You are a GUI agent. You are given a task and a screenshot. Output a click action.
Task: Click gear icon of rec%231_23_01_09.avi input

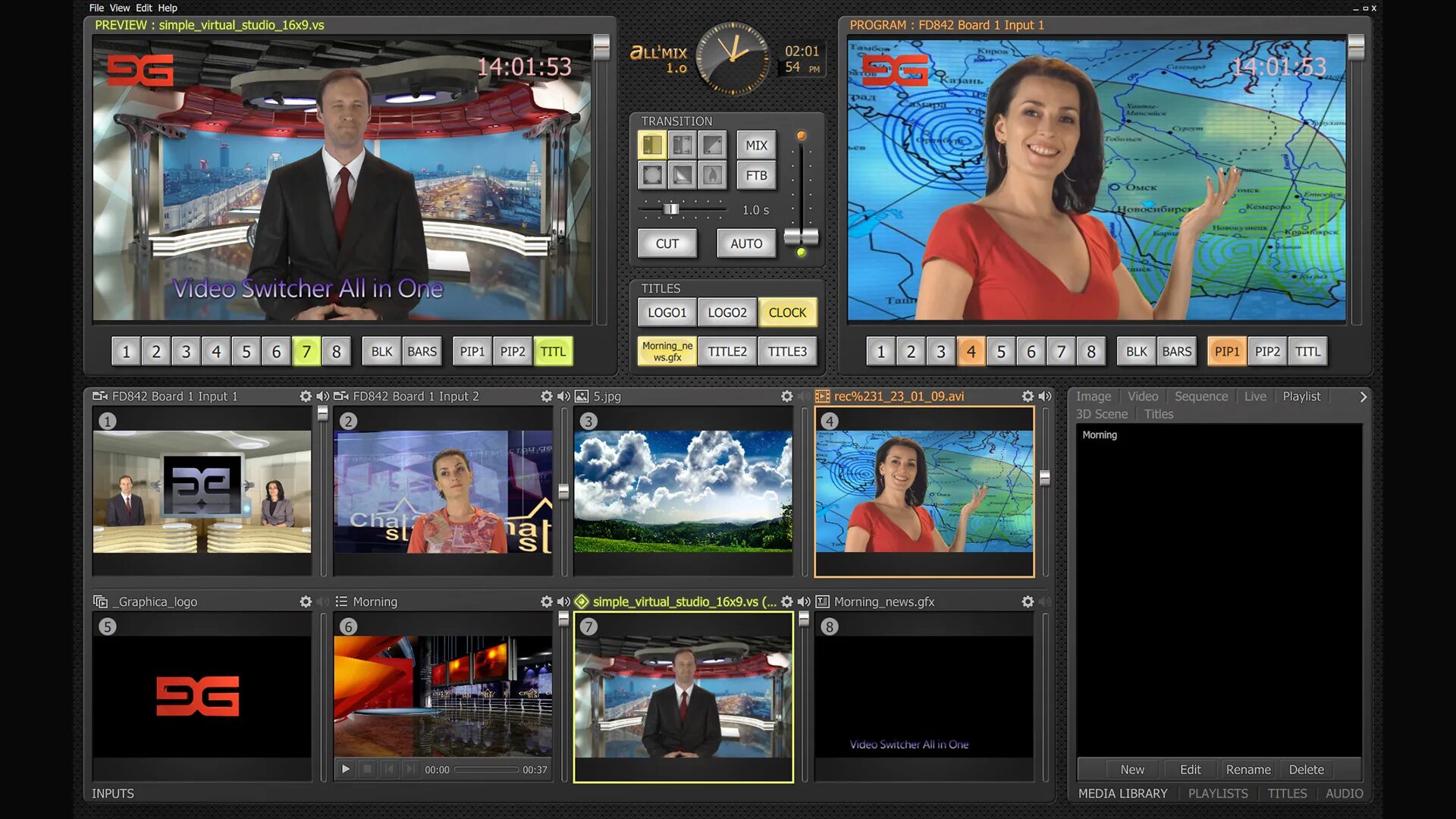(1028, 397)
